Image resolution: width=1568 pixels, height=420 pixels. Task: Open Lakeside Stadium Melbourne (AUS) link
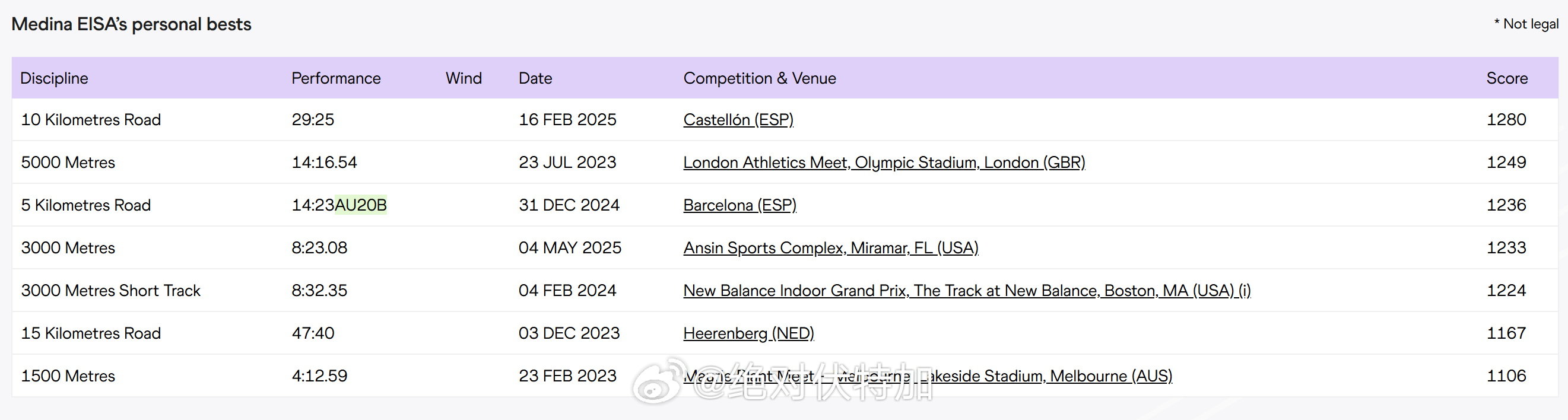click(1047, 376)
